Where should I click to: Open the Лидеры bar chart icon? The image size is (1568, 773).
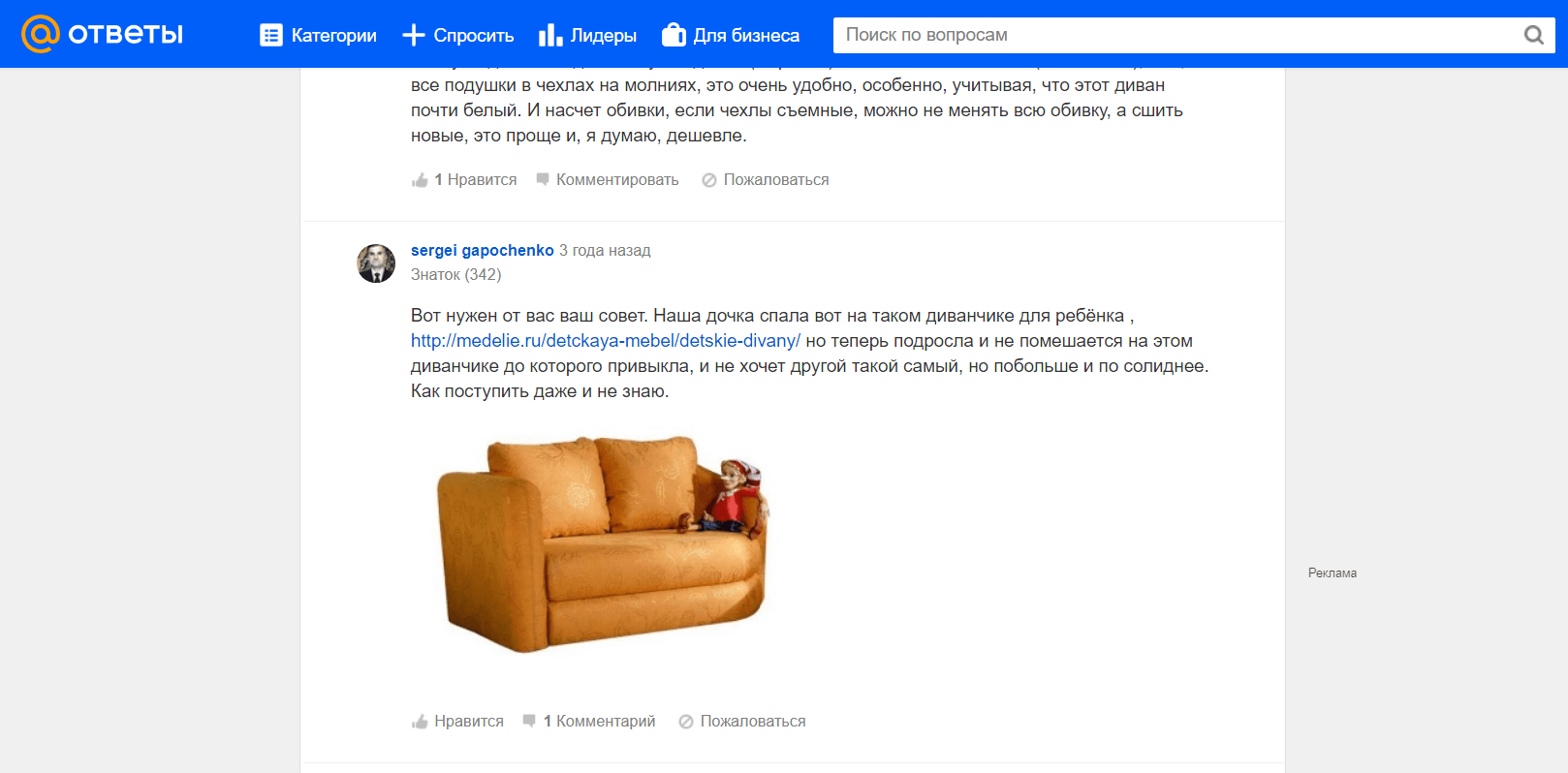[x=550, y=35]
